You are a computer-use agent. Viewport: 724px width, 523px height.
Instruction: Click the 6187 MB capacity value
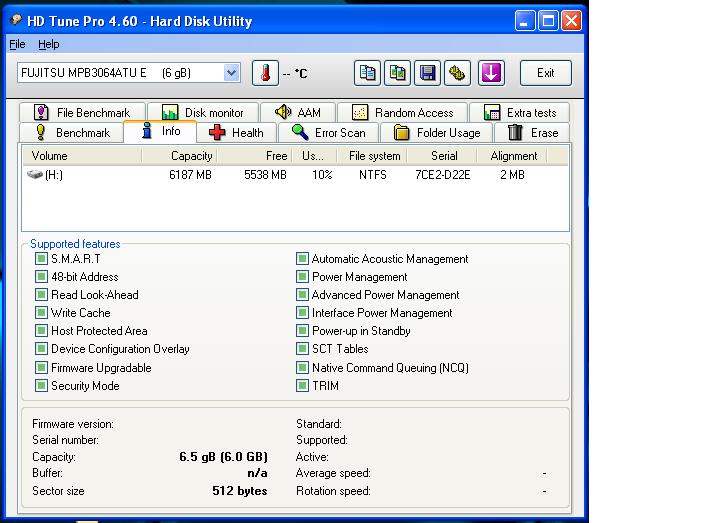190,174
